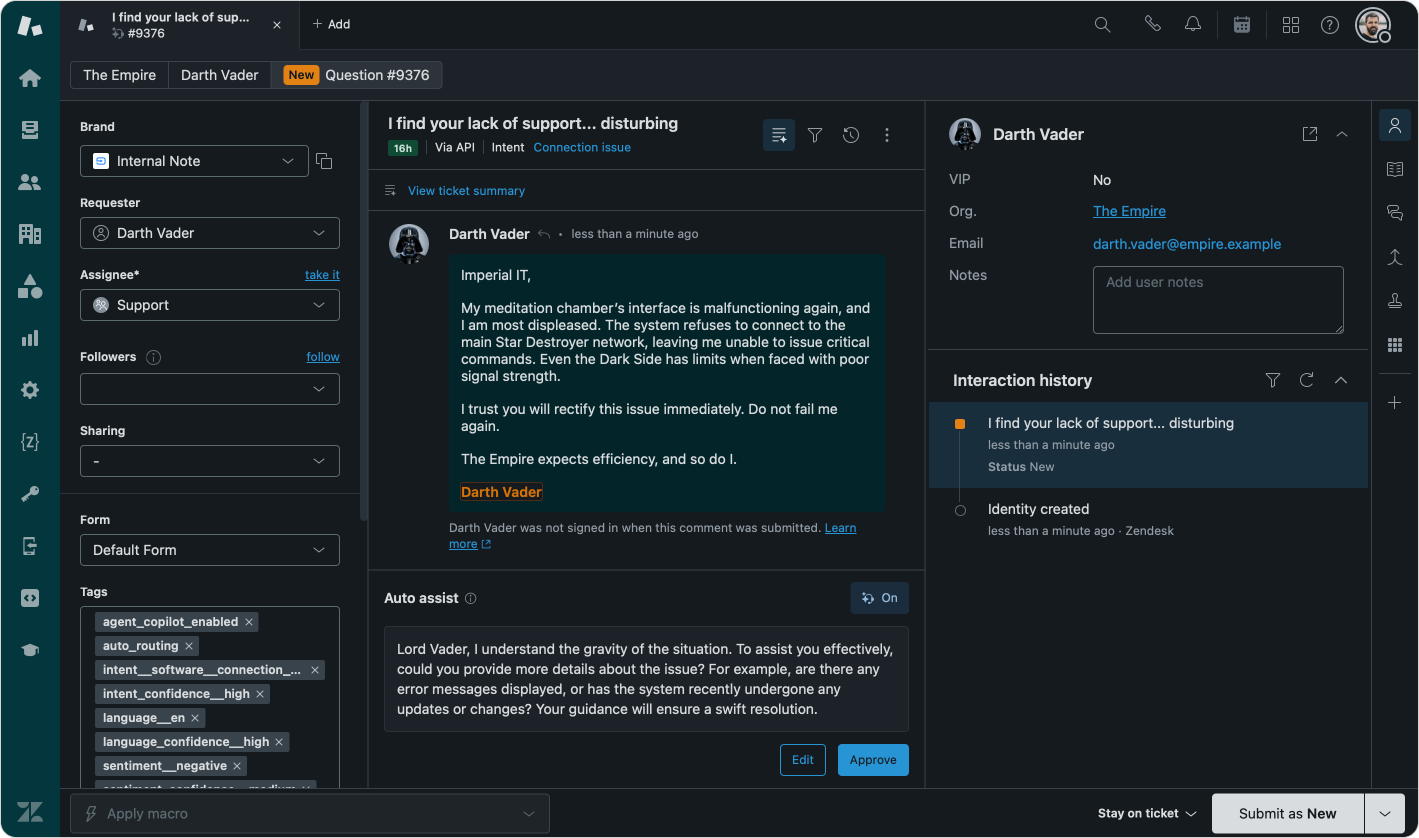Image resolution: width=1419 pixels, height=838 pixels.
Task: Open notifications bell
Action: tap(1193, 25)
